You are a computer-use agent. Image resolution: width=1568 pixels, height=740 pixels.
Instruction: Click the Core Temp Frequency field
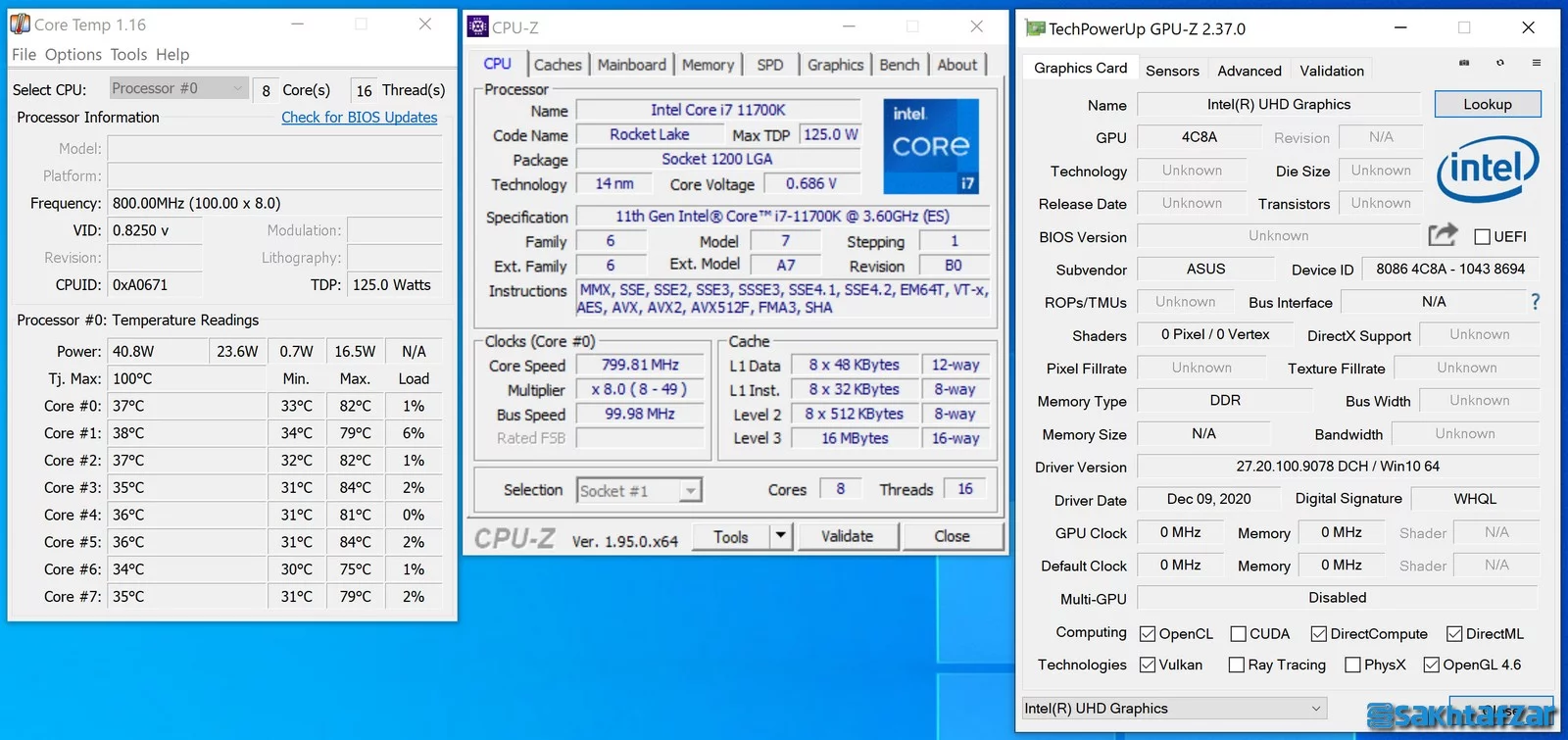click(274, 203)
